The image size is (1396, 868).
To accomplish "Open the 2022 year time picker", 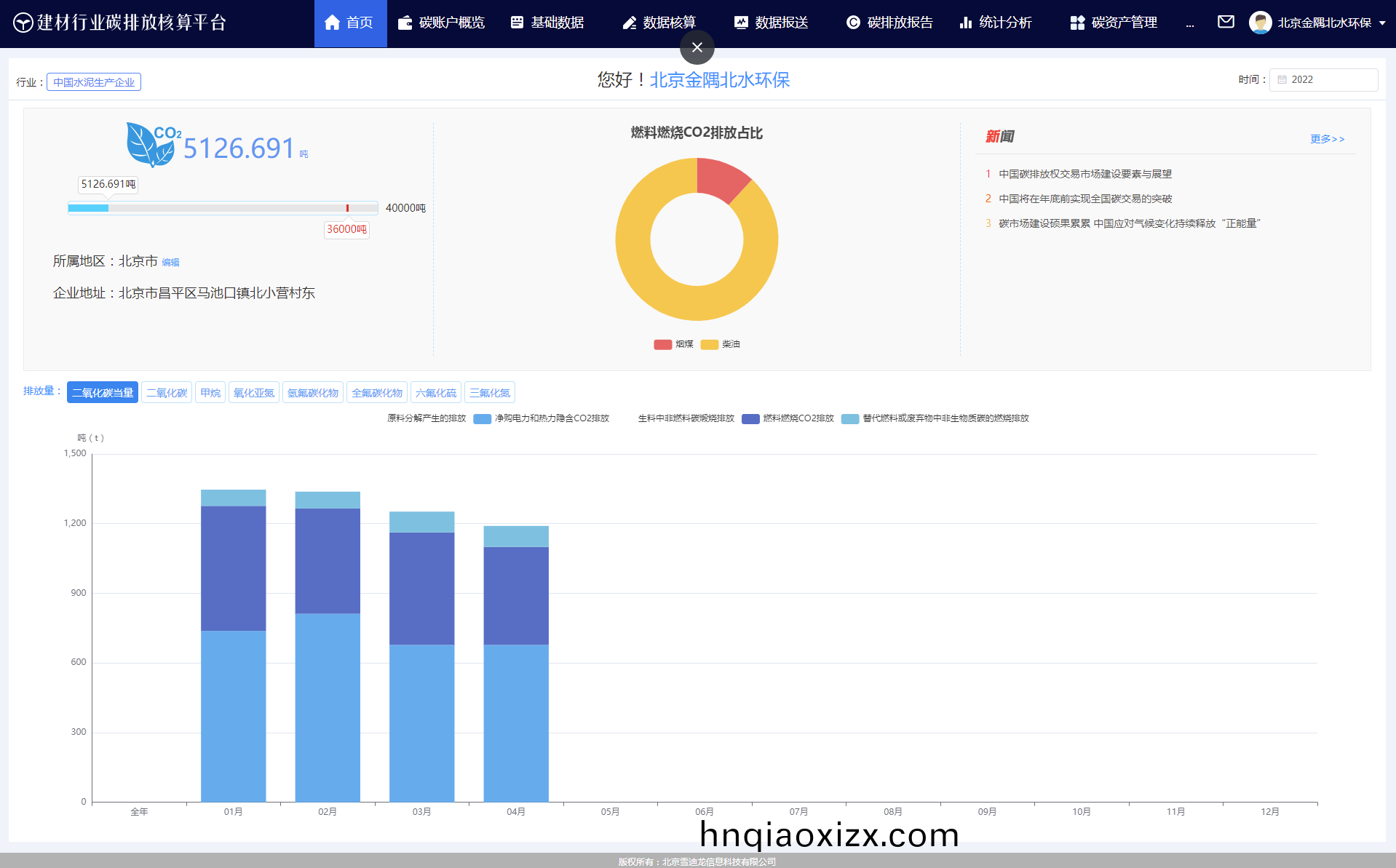I will pyautogui.click(x=1323, y=80).
